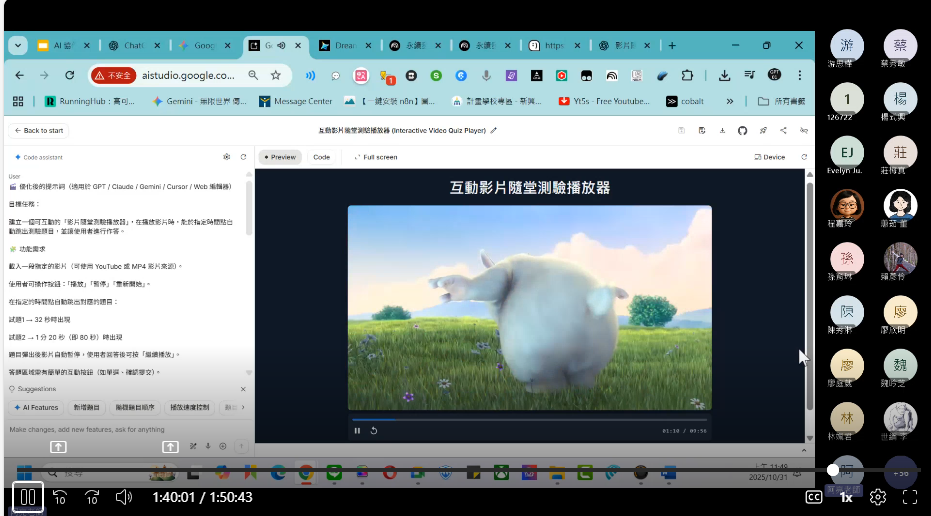
Task: Go back with Chrome back arrow
Action: 20,75
